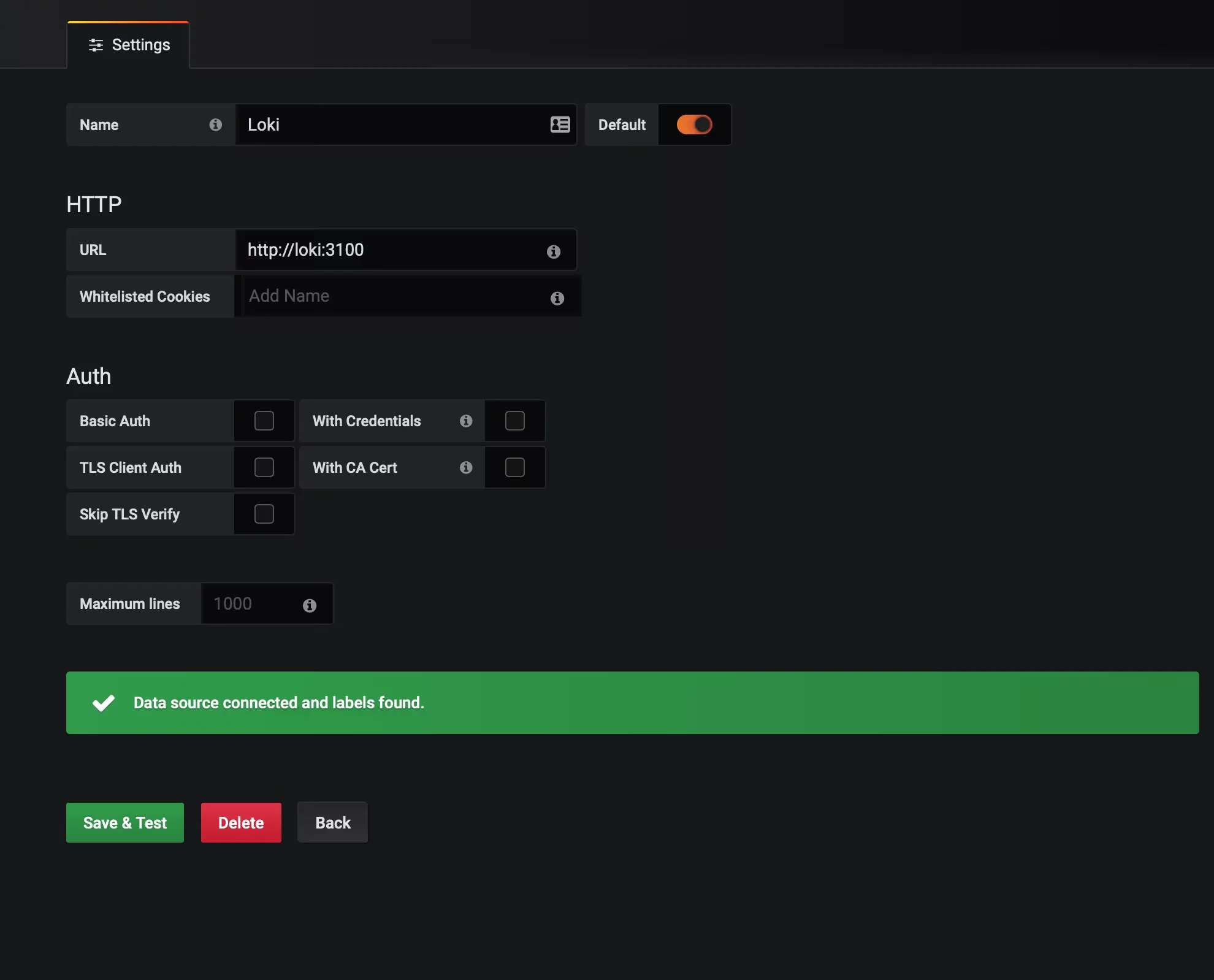Click the With CA Cert info icon
This screenshot has height=980, width=1214.
tap(466, 467)
